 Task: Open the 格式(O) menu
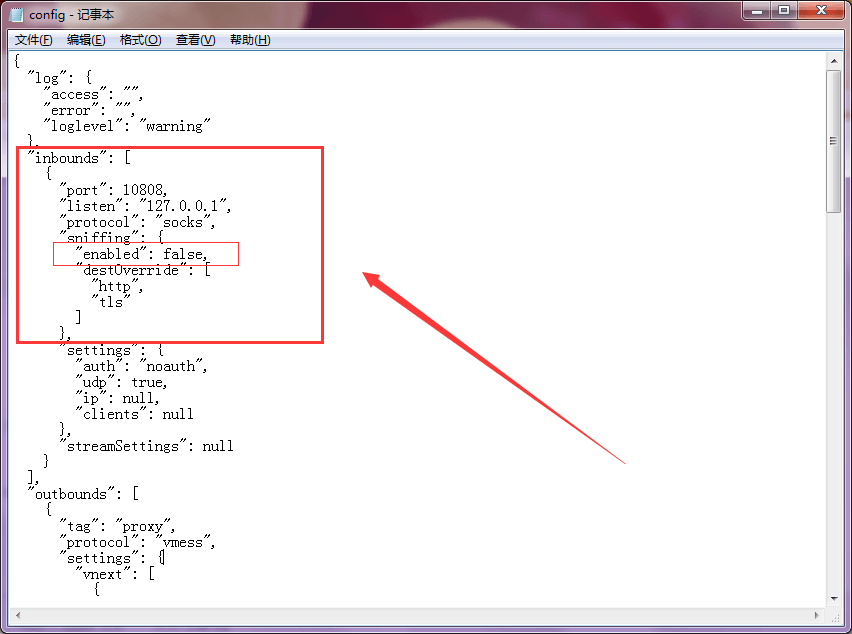click(140, 40)
